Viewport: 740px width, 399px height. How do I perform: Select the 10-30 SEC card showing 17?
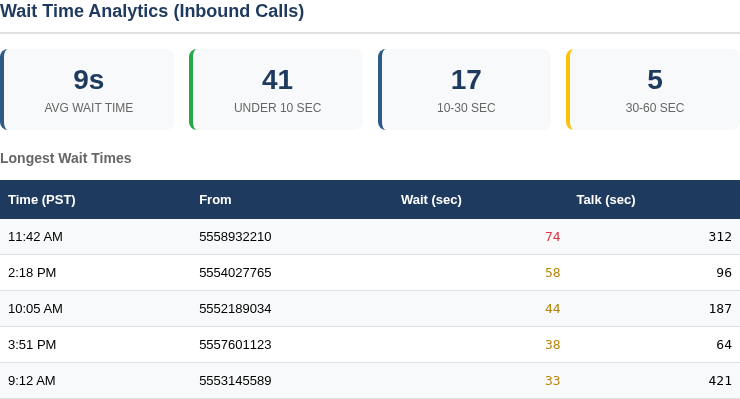click(x=464, y=89)
